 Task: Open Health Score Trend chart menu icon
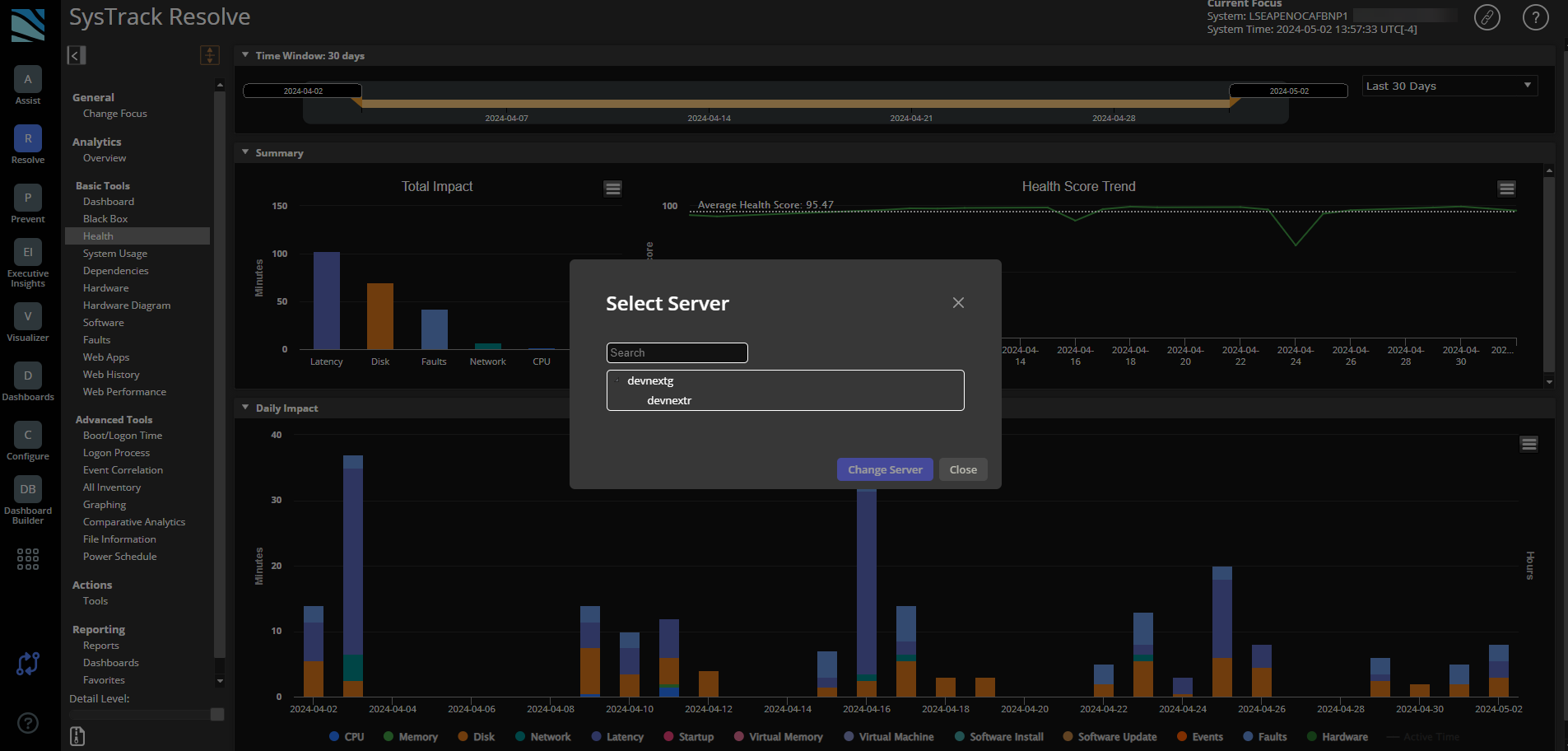1506,189
